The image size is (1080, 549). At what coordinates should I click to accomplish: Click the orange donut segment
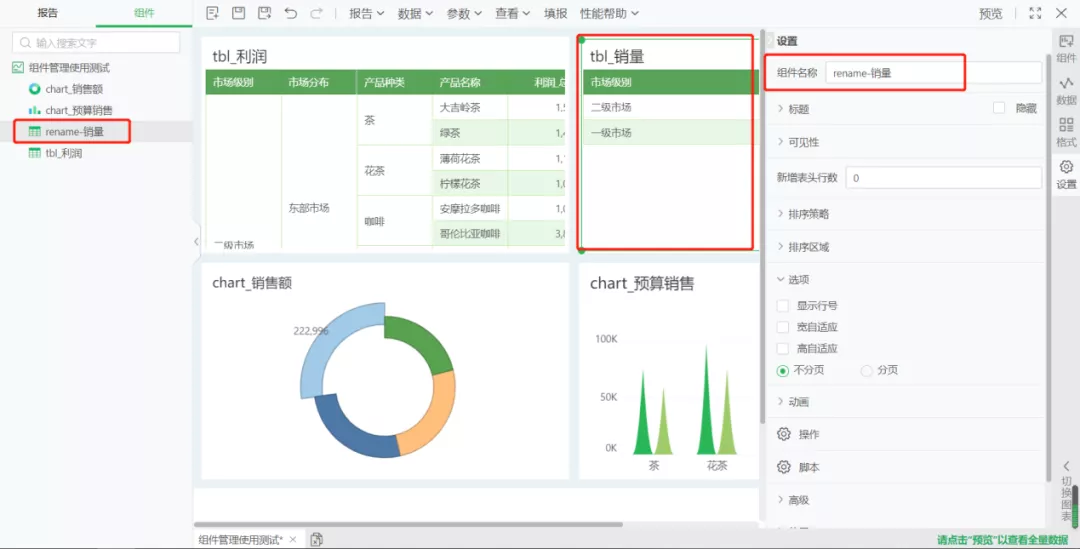[x=433, y=417]
